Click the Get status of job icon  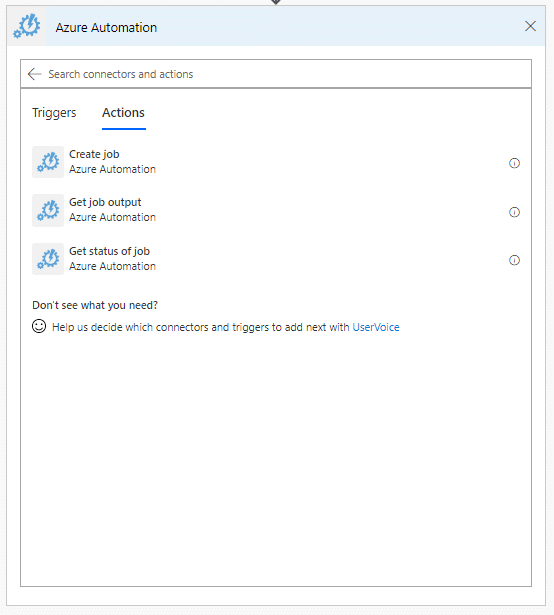[48, 259]
